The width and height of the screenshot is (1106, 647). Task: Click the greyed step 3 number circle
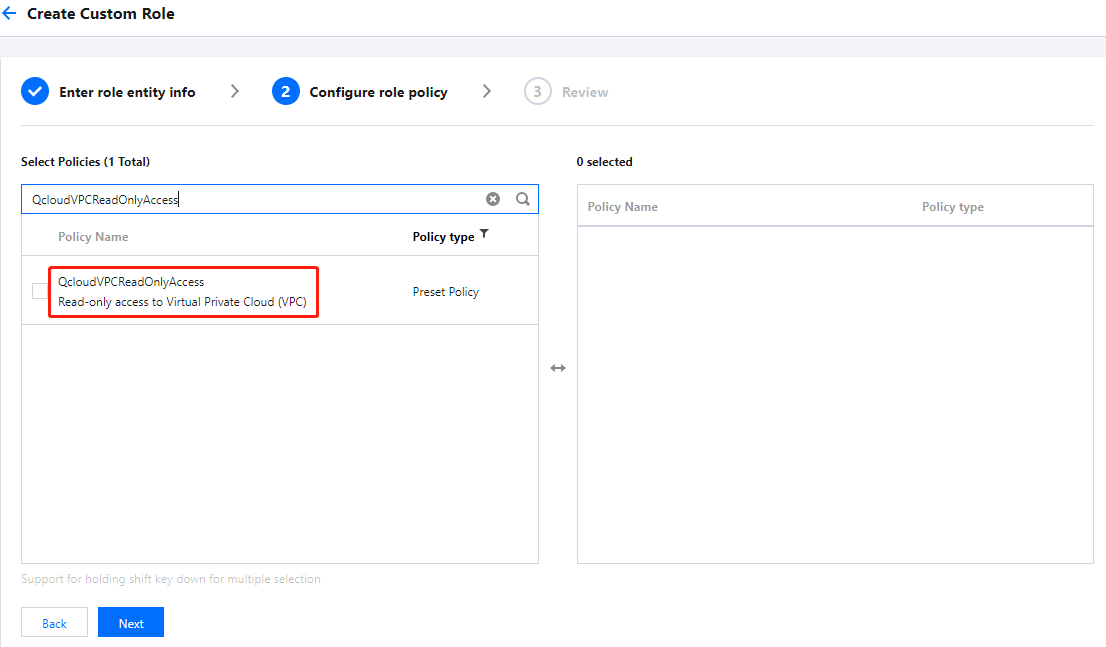point(537,92)
